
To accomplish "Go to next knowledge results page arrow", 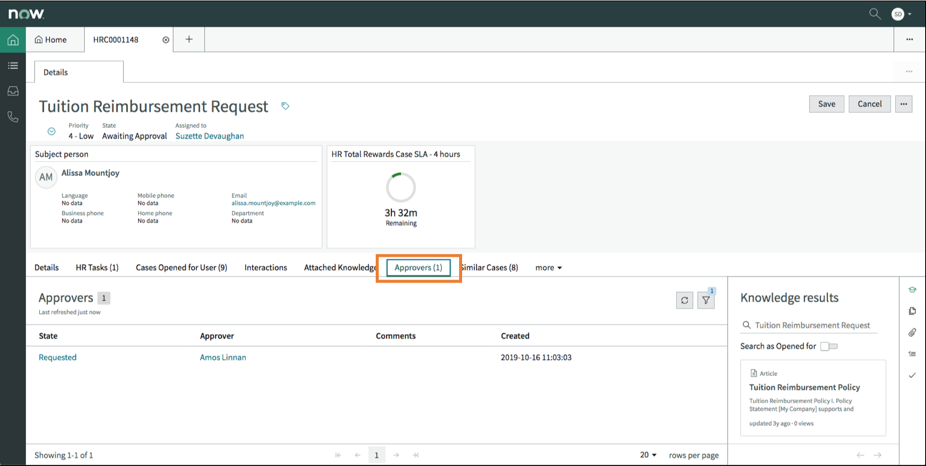I will click(878, 455).
